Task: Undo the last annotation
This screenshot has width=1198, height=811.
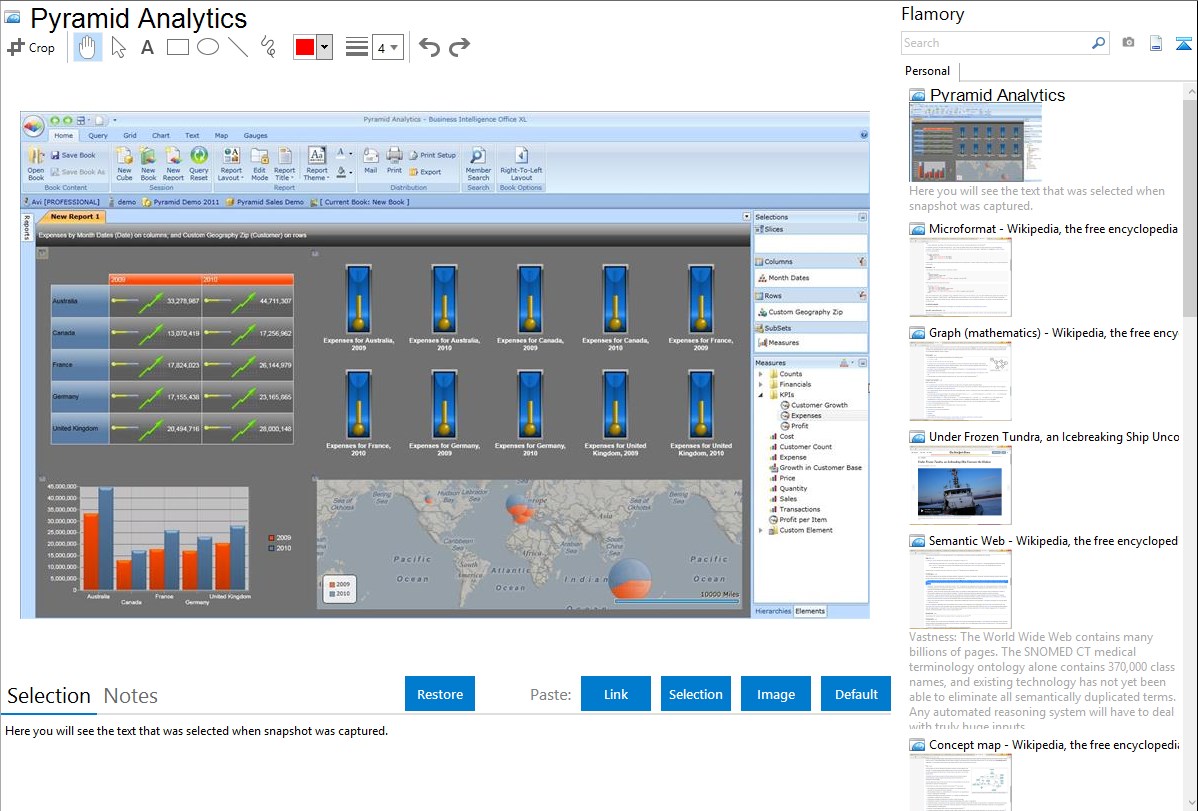Action: (x=429, y=47)
